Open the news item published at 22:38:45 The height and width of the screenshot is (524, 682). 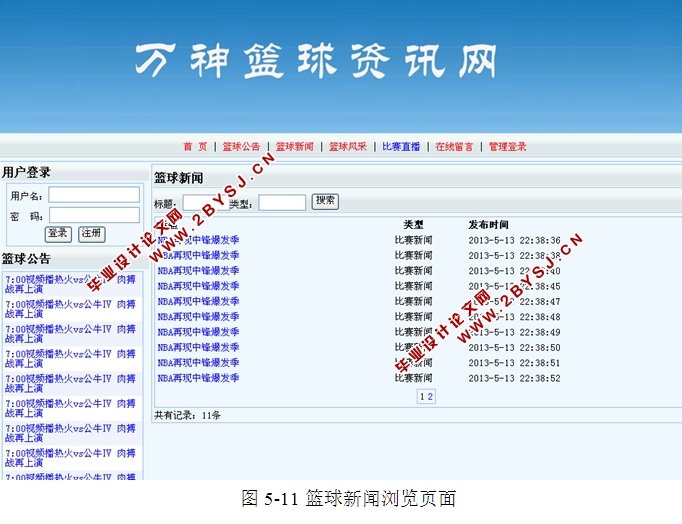[x=198, y=286]
